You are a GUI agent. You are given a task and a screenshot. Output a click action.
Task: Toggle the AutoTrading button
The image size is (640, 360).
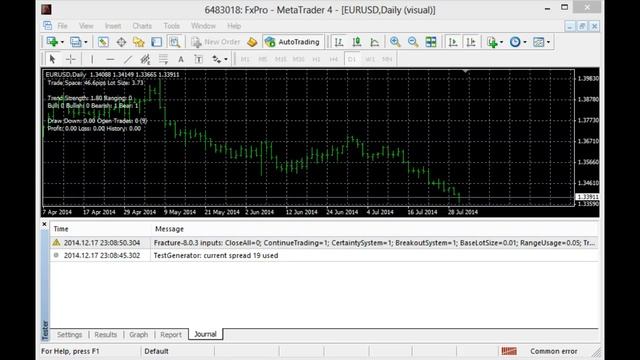tap(292, 42)
